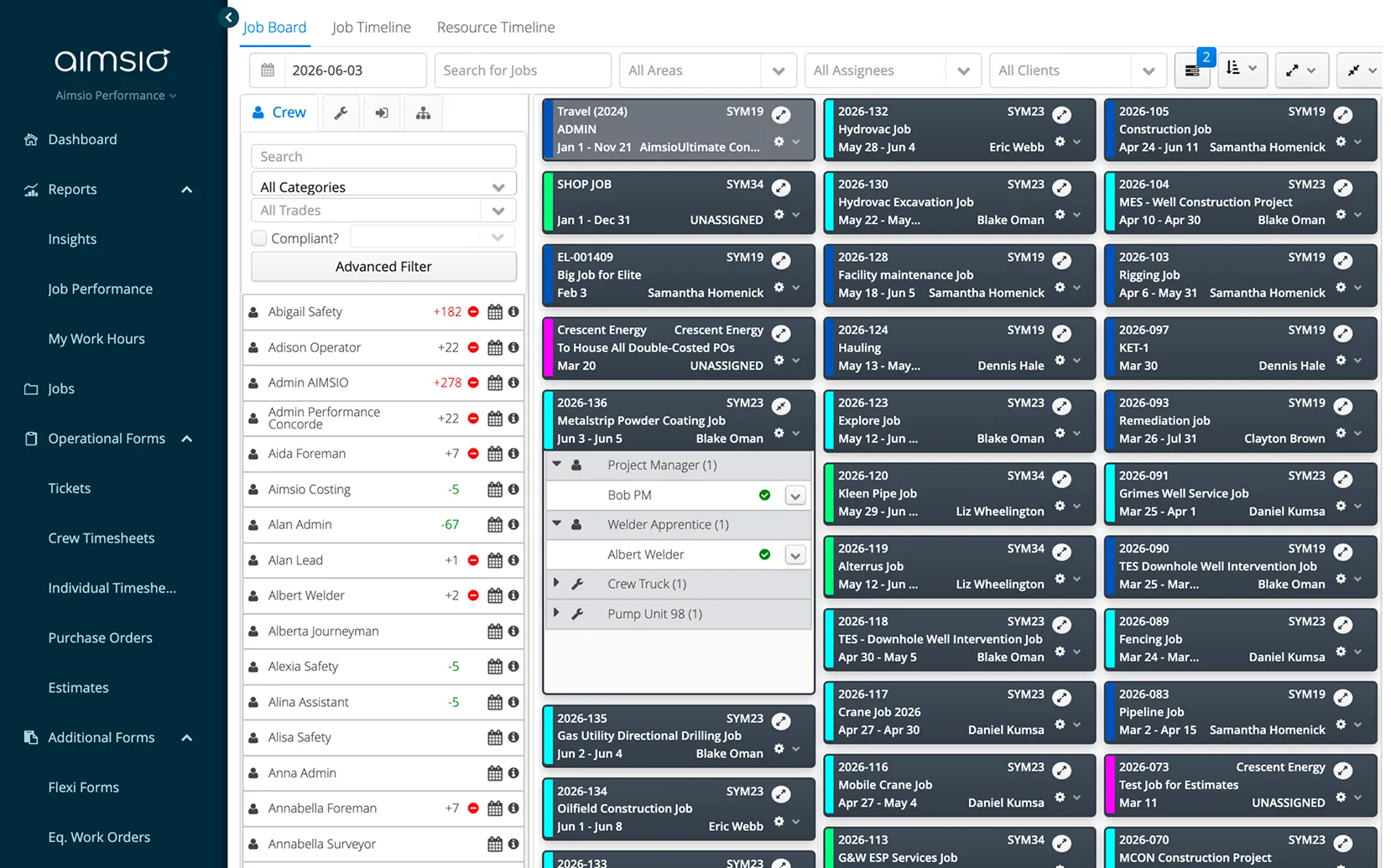Image resolution: width=1391 pixels, height=868 pixels.
Task: Switch to the Resource Timeline tab
Action: [x=496, y=27]
